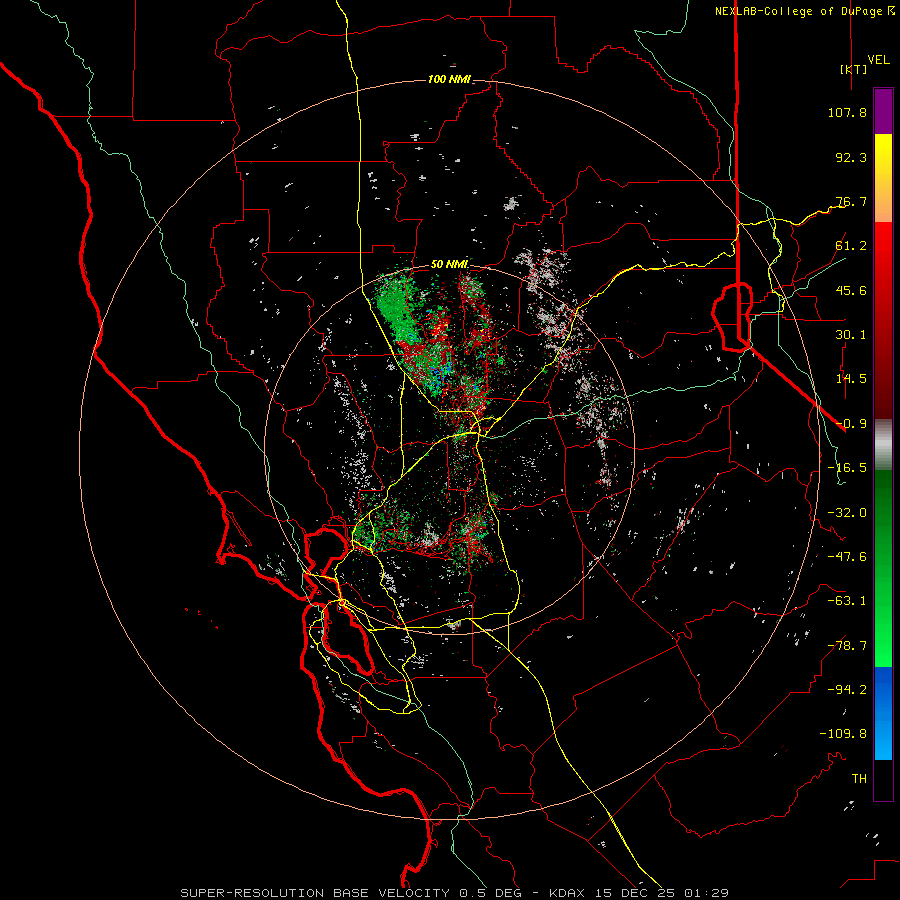
Task: Pick the blue segment of color bar
Action: point(883,713)
